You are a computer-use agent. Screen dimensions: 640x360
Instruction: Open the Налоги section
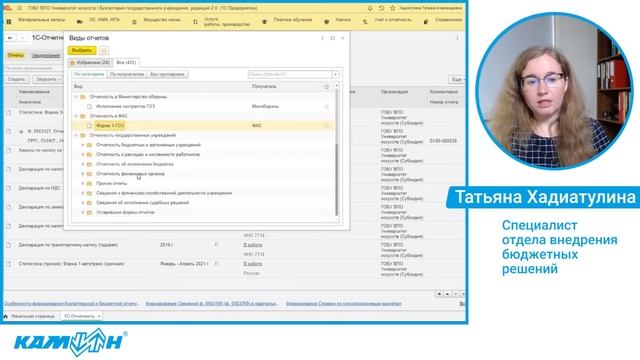click(x=343, y=20)
